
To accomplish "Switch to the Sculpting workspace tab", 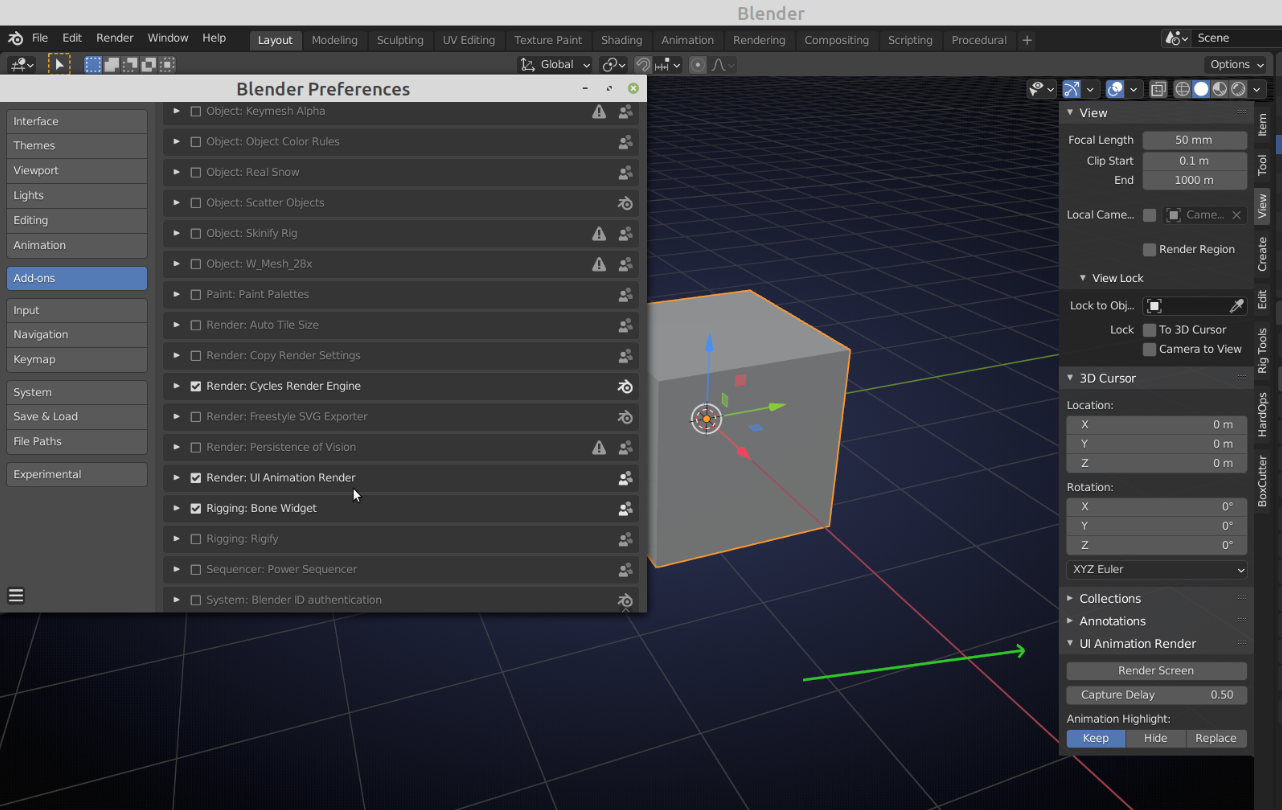I will pyautogui.click(x=400, y=40).
